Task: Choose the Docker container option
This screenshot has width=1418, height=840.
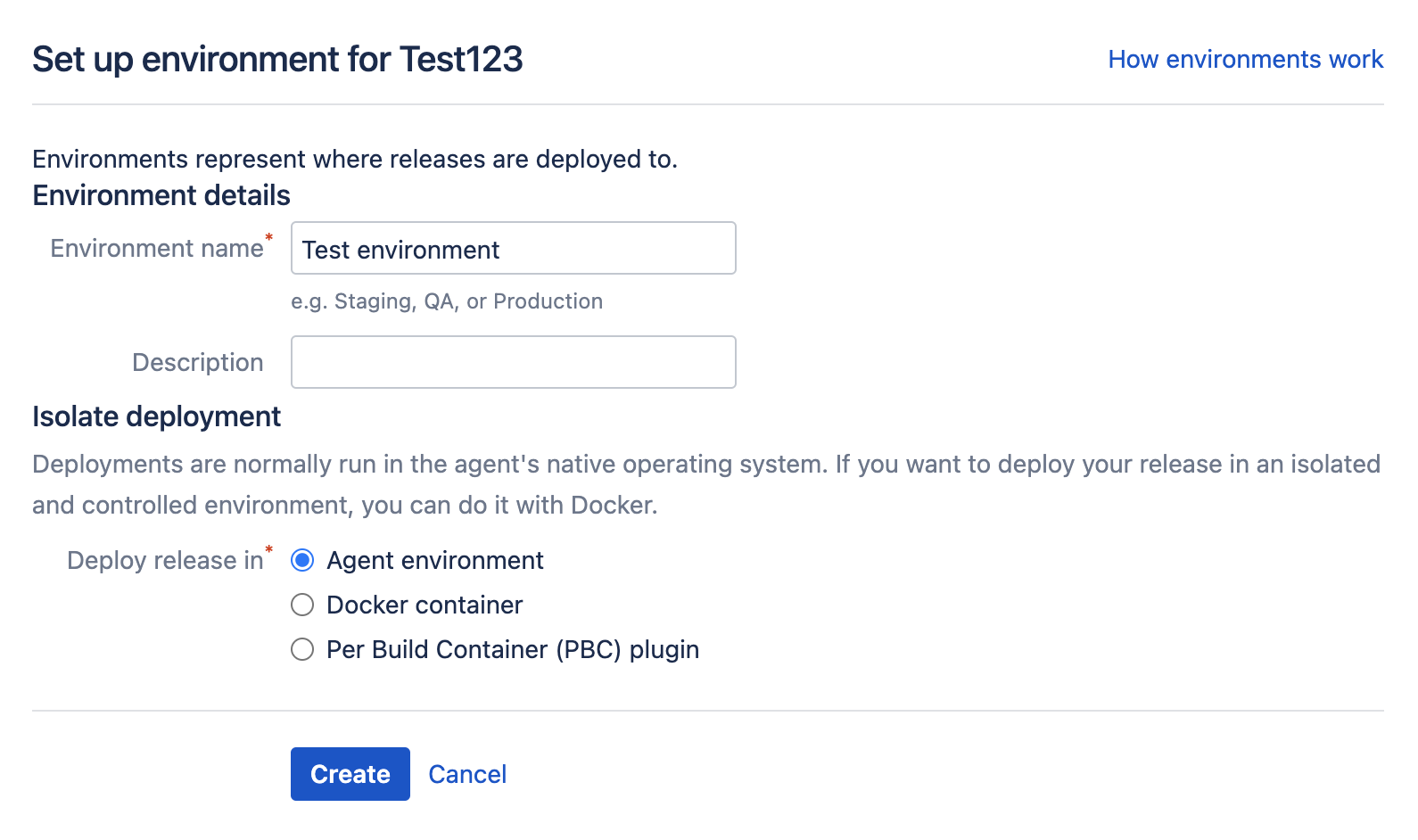Action: tap(302, 605)
